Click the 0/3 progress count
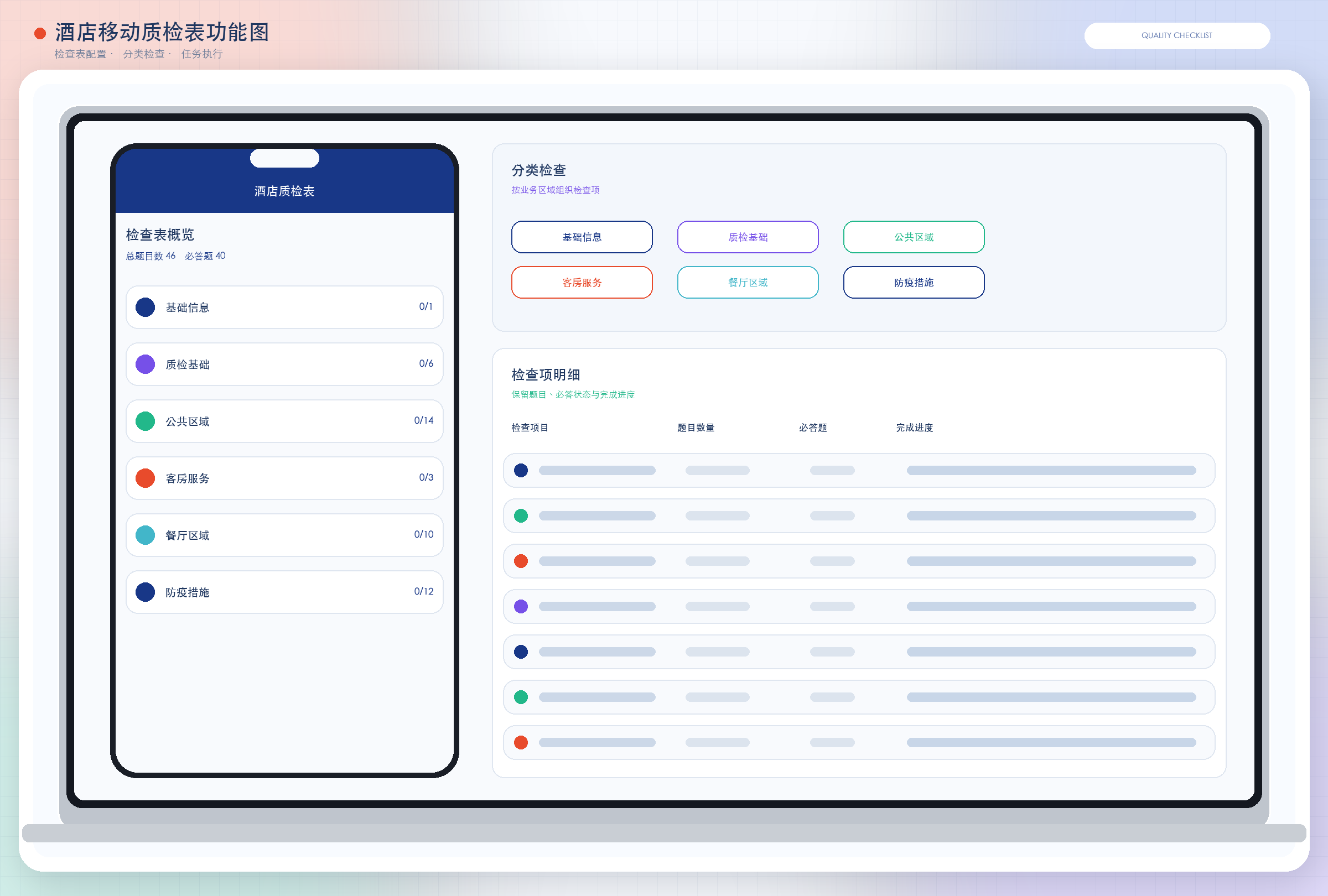 coord(426,477)
